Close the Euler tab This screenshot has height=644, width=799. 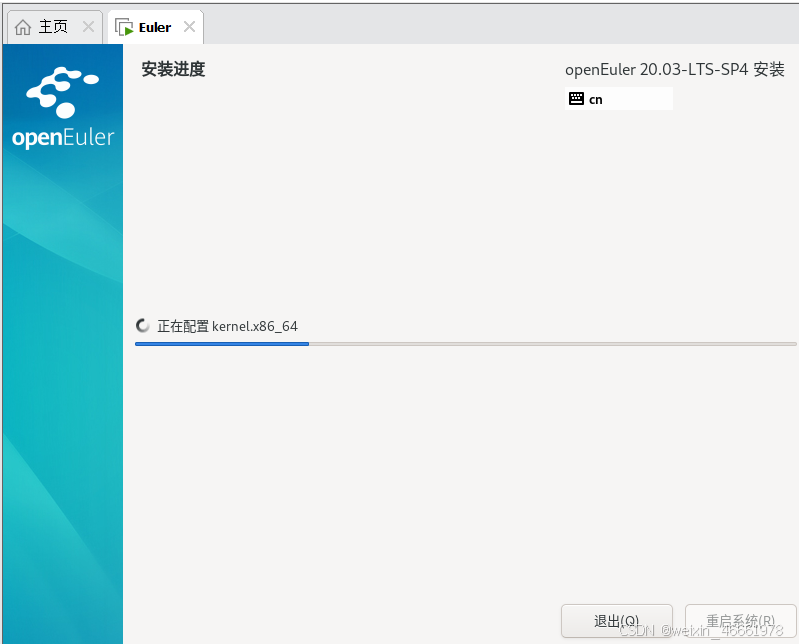click(x=189, y=26)
